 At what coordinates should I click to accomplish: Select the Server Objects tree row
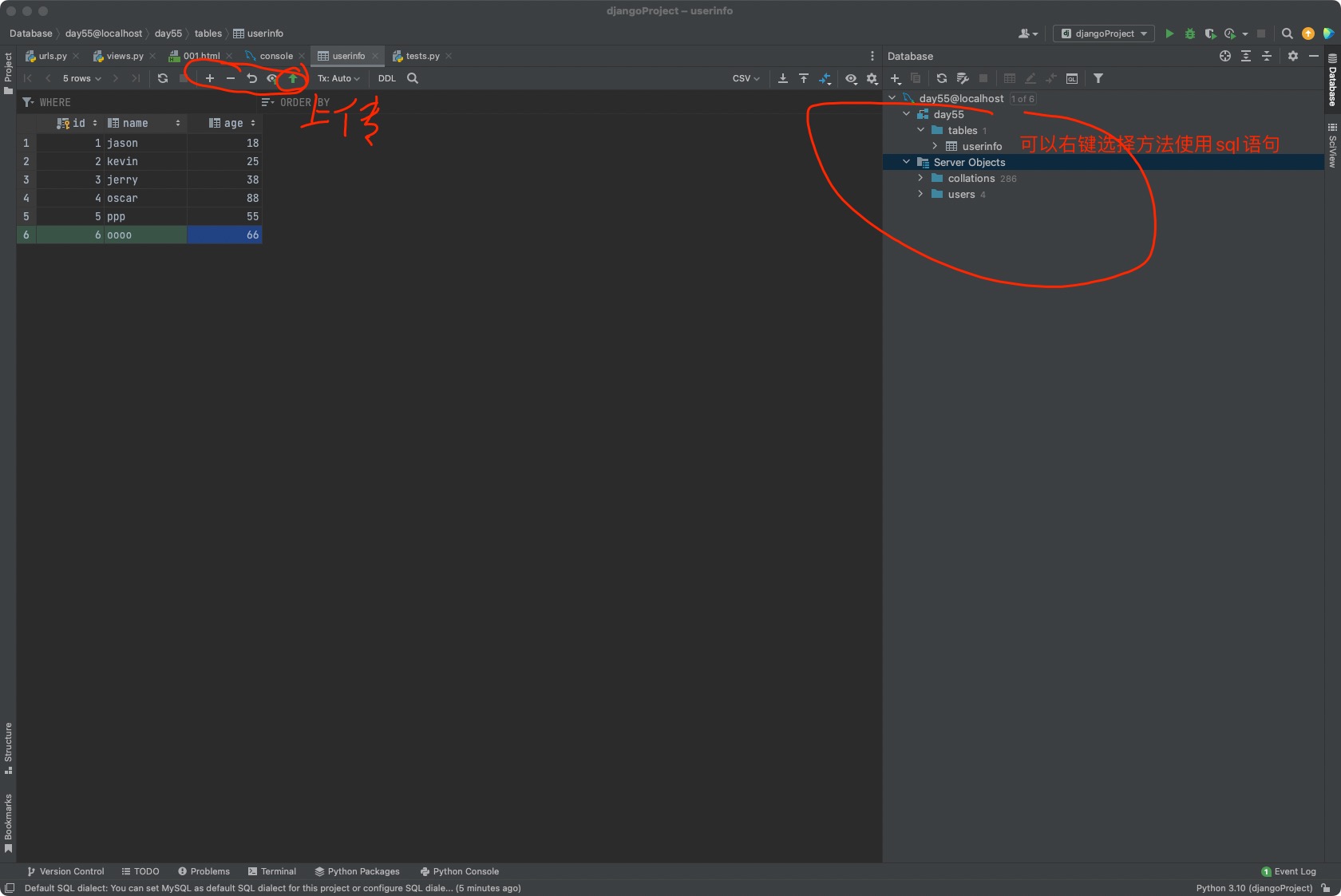(x=1103, y=162)
